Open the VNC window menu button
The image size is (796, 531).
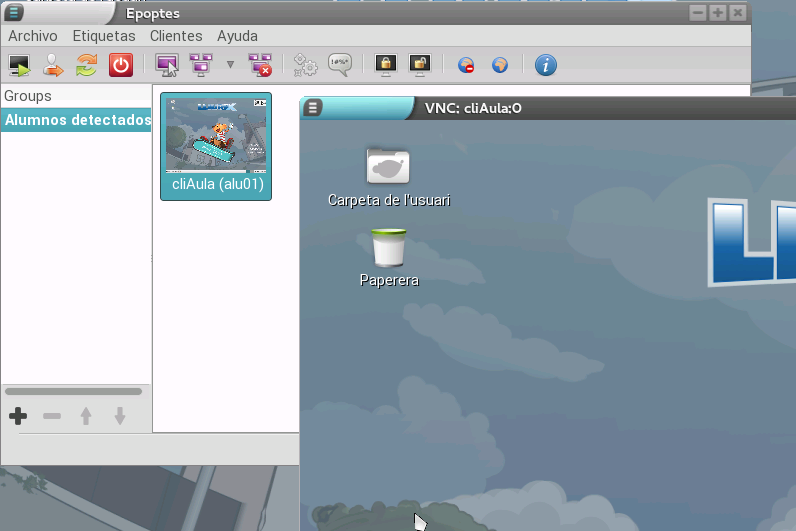(x=313, y=108)
